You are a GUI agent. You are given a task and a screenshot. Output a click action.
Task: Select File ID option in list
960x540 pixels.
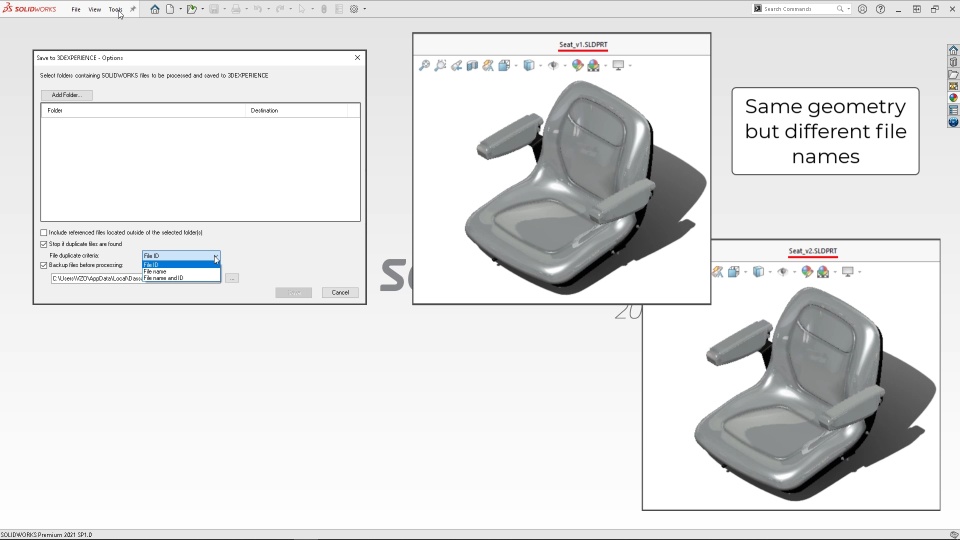[181, 264]
